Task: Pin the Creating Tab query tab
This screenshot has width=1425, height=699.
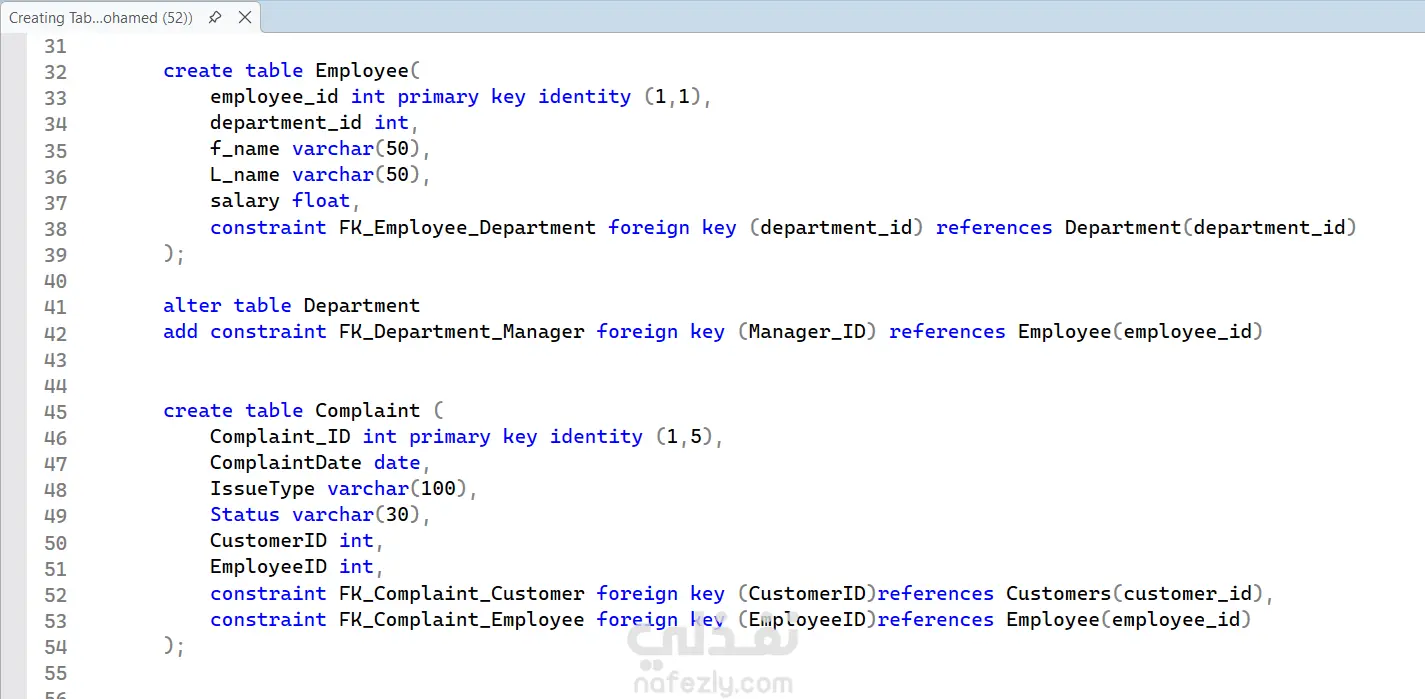Action: pos(215,17)
